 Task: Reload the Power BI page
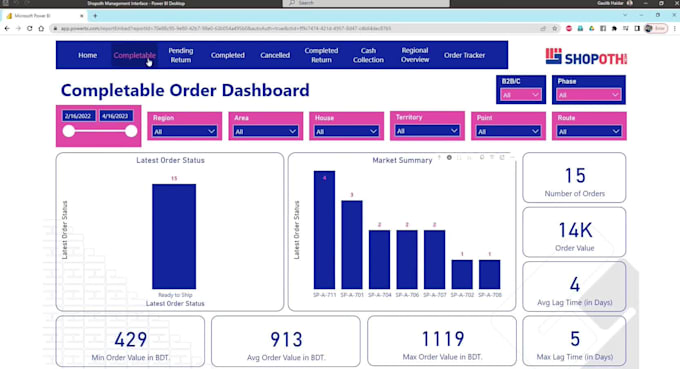click(29, 28)
